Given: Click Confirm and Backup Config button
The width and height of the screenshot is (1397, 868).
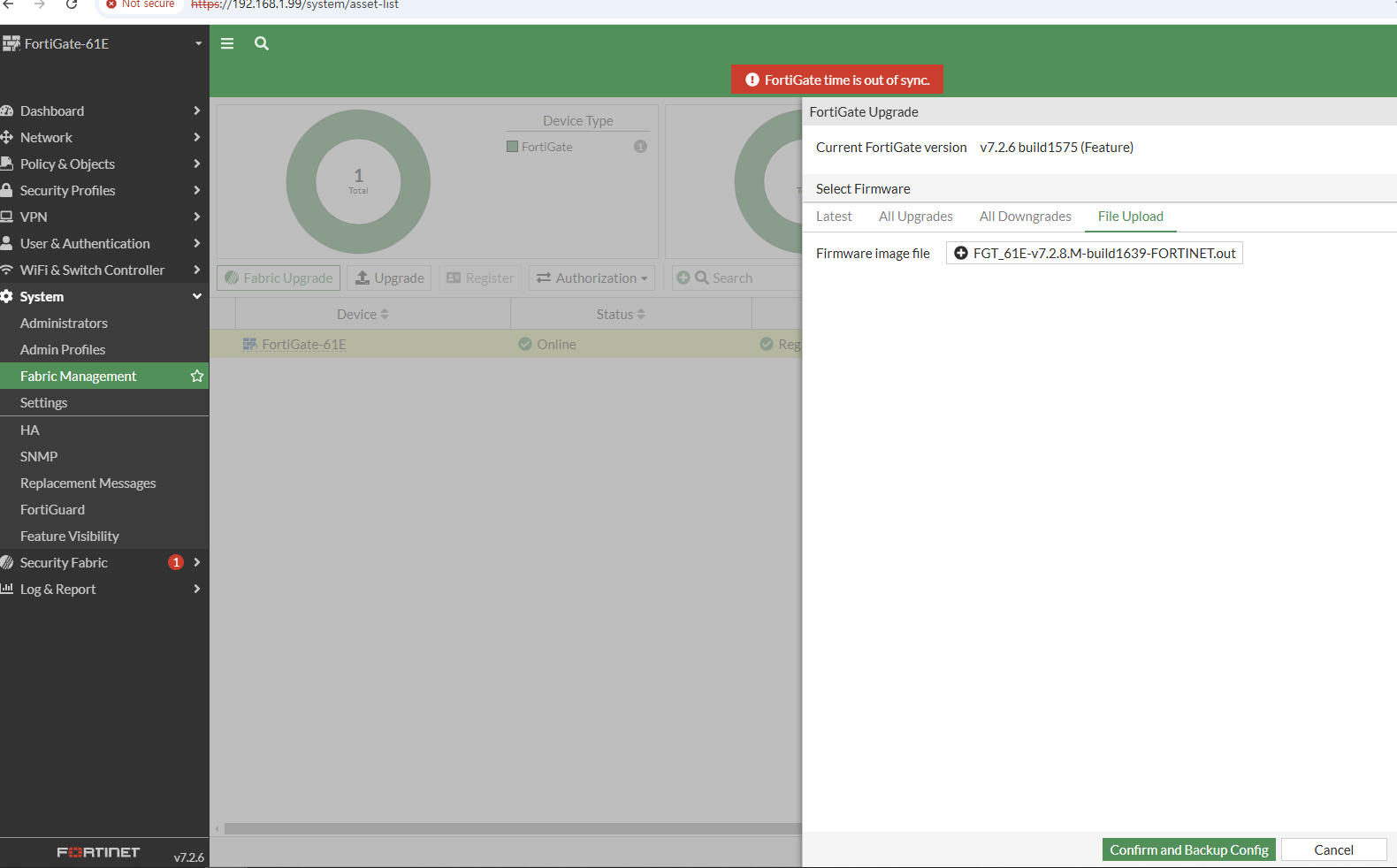Looking at the screenshot, I should pyautogui.click(x=1189, y=849).
